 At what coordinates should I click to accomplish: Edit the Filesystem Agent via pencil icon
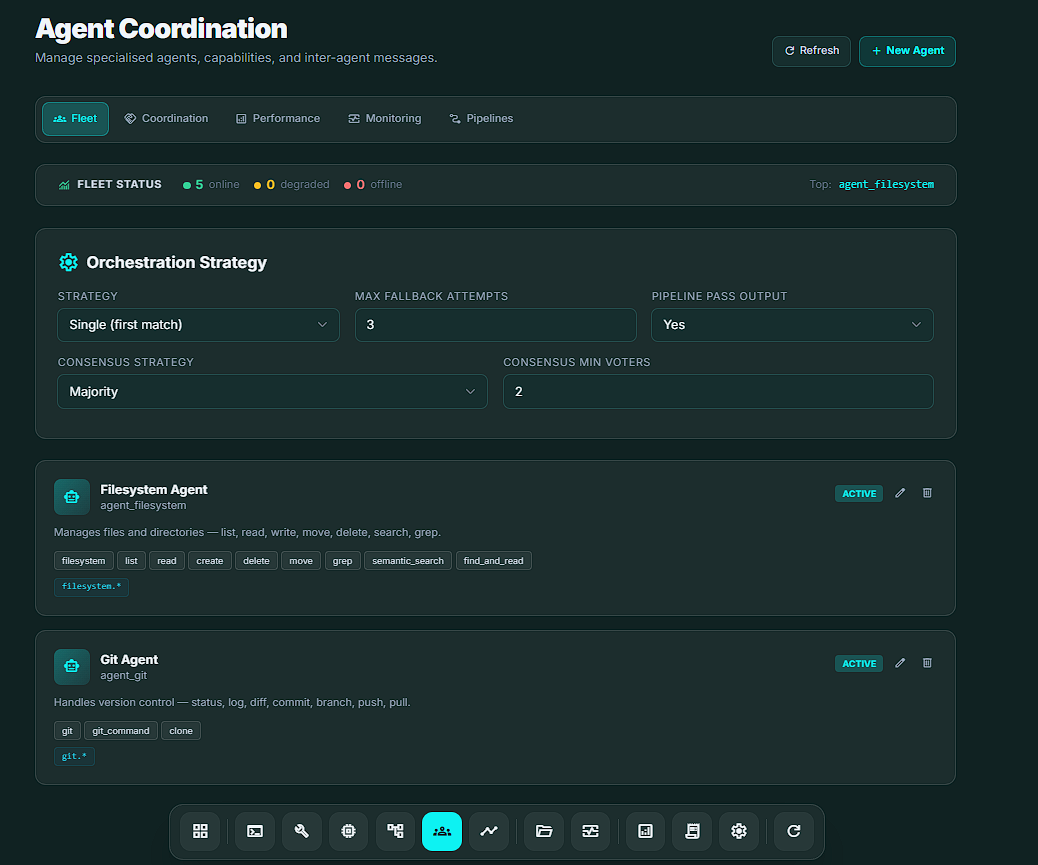(x=900, y=493)
